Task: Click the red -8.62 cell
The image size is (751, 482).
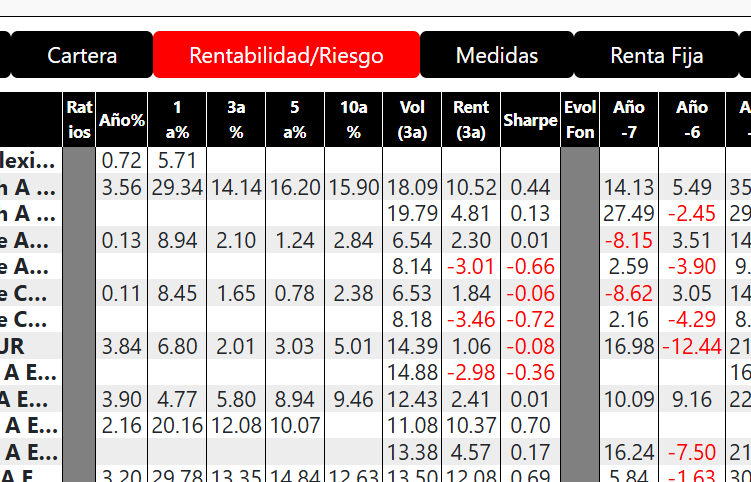Action: pos(629,293)
